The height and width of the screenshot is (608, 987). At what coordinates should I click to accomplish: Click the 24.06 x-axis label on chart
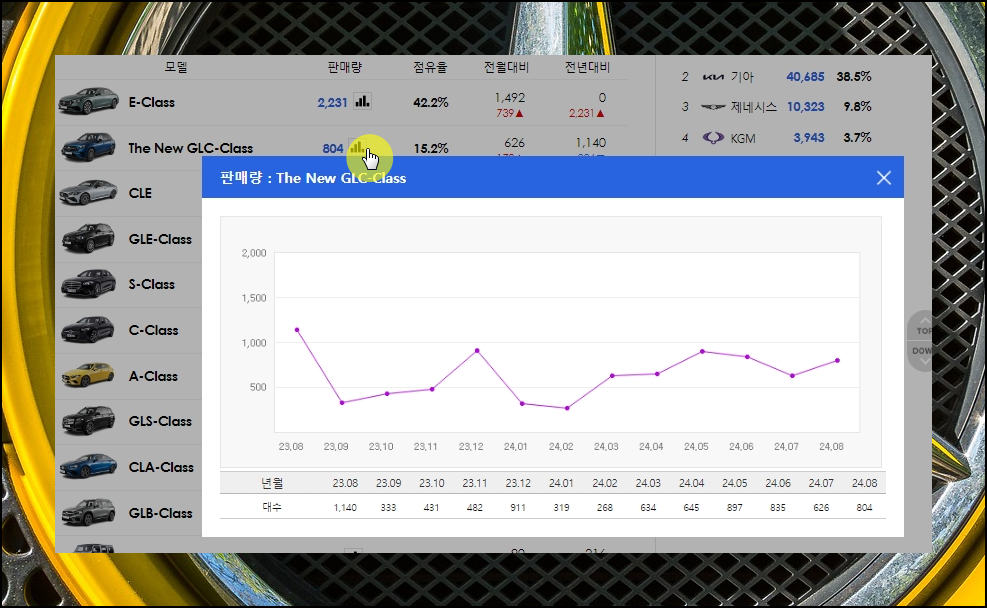pos(741,446)
